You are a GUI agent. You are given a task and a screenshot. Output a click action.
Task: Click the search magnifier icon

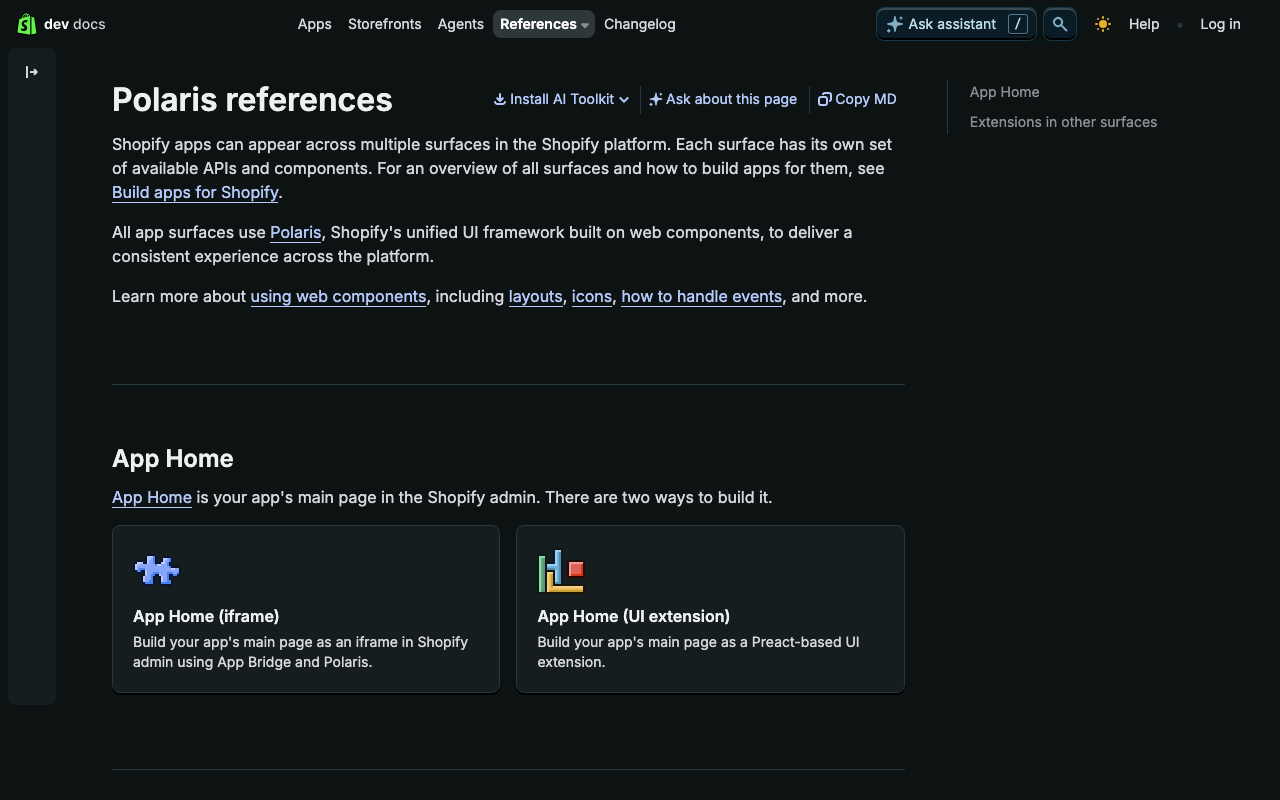[1060, 24]
